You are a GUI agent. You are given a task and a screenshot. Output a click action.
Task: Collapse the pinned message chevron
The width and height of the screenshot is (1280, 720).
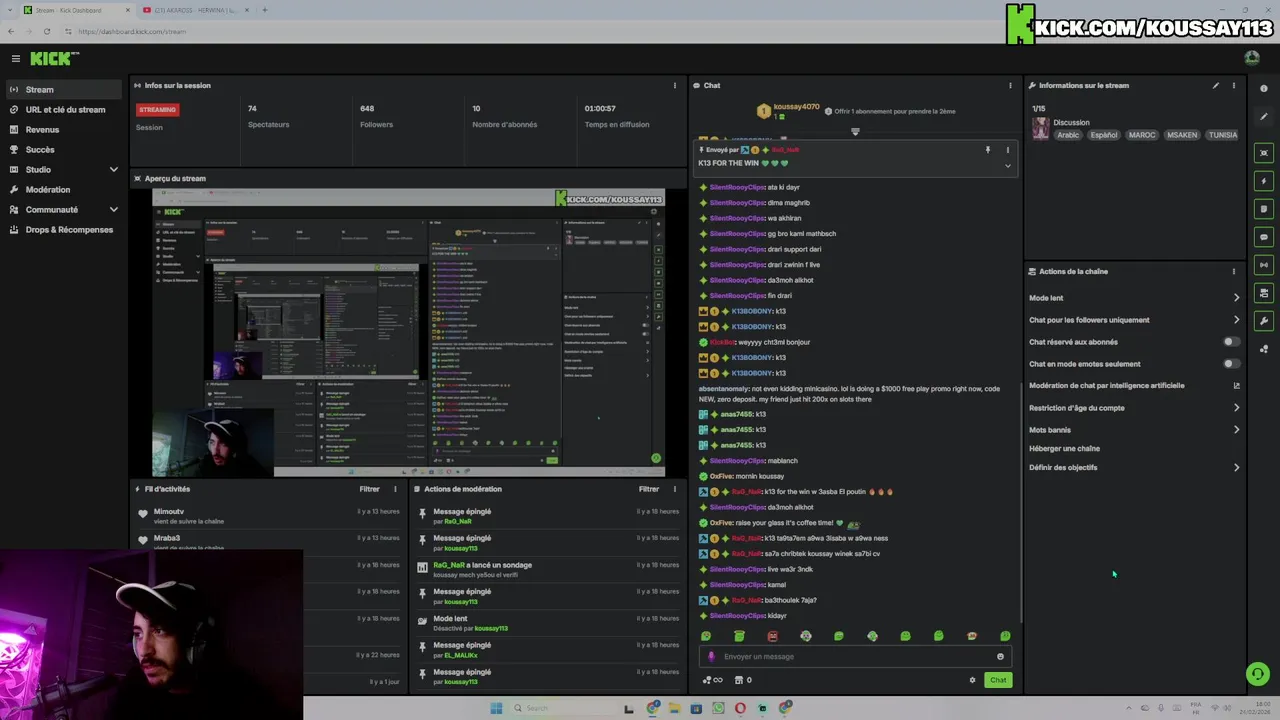1007,166
